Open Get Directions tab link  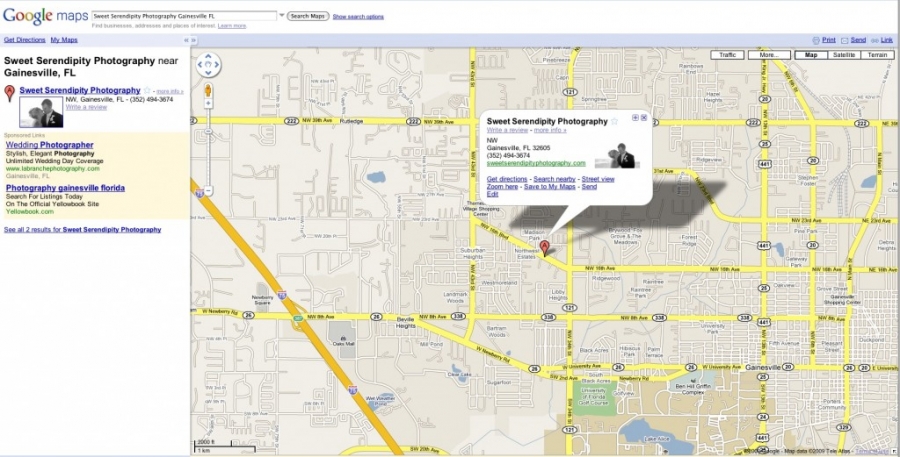point(25,40)
